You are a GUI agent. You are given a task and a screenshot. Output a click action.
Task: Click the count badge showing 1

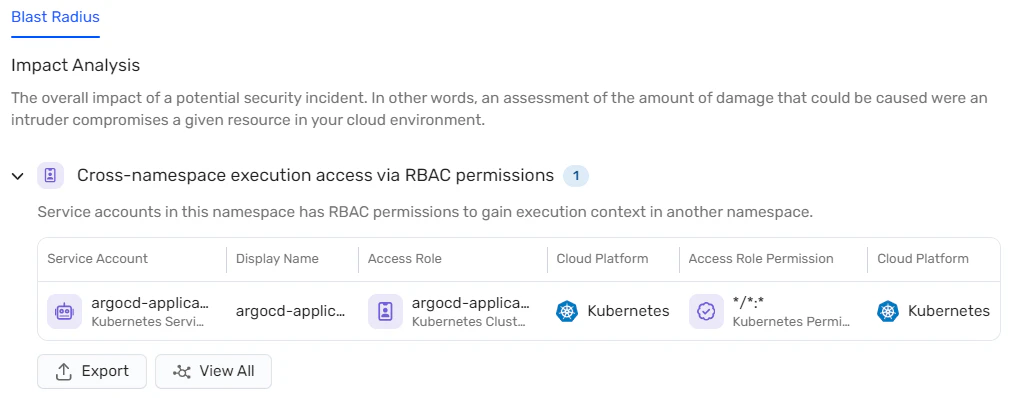point(575,176)
